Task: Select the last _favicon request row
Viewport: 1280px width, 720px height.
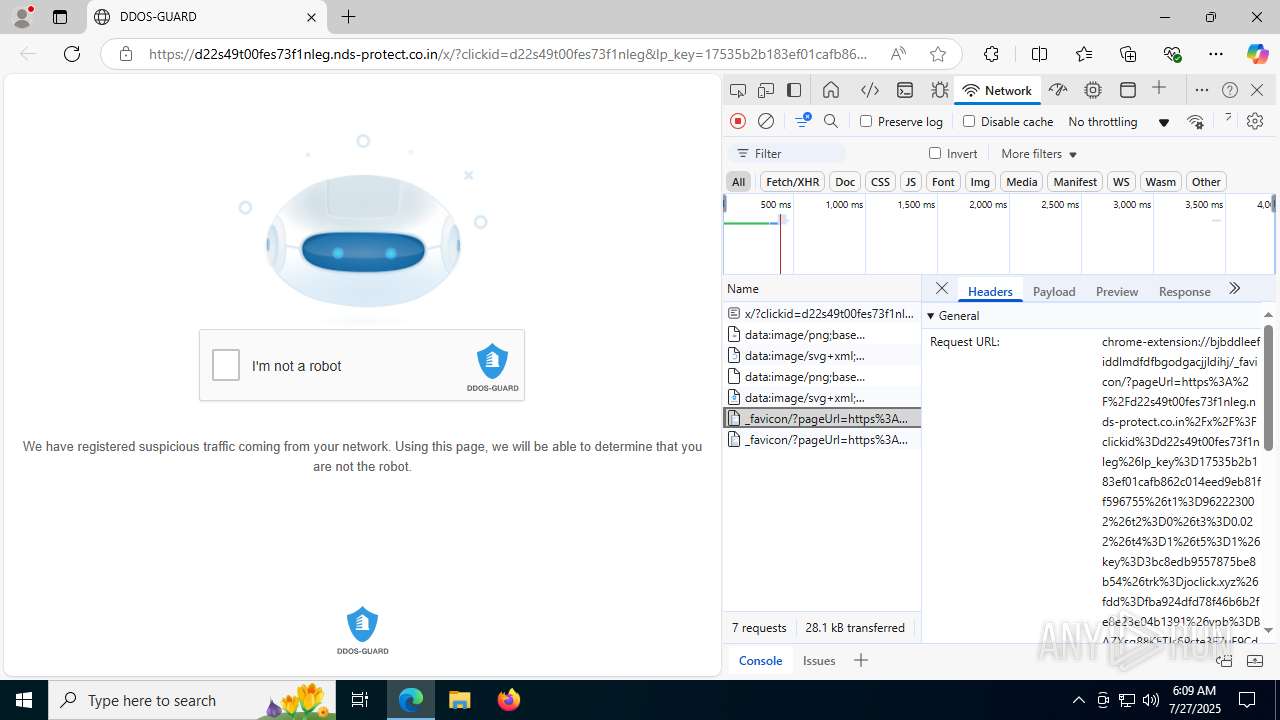Action: (821, 439)
